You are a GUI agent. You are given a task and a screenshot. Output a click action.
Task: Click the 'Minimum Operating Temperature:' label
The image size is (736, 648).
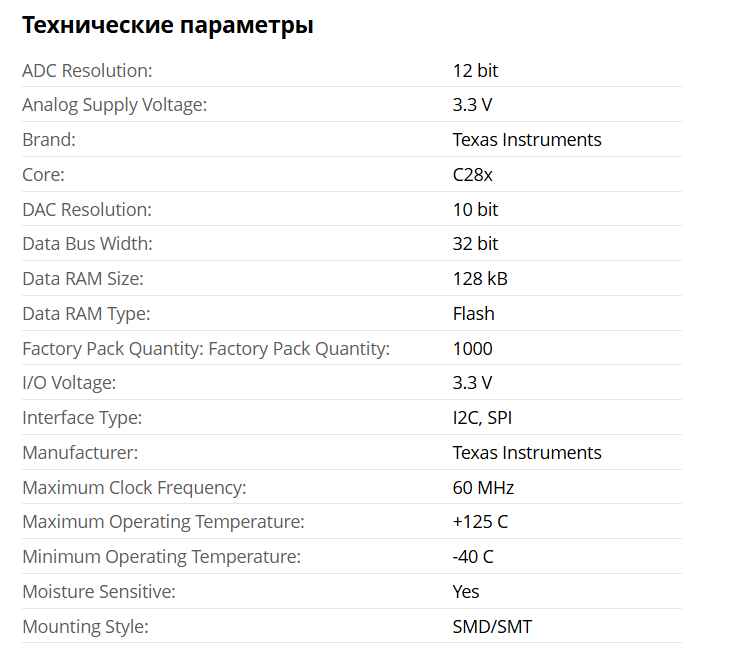[161, 557]
